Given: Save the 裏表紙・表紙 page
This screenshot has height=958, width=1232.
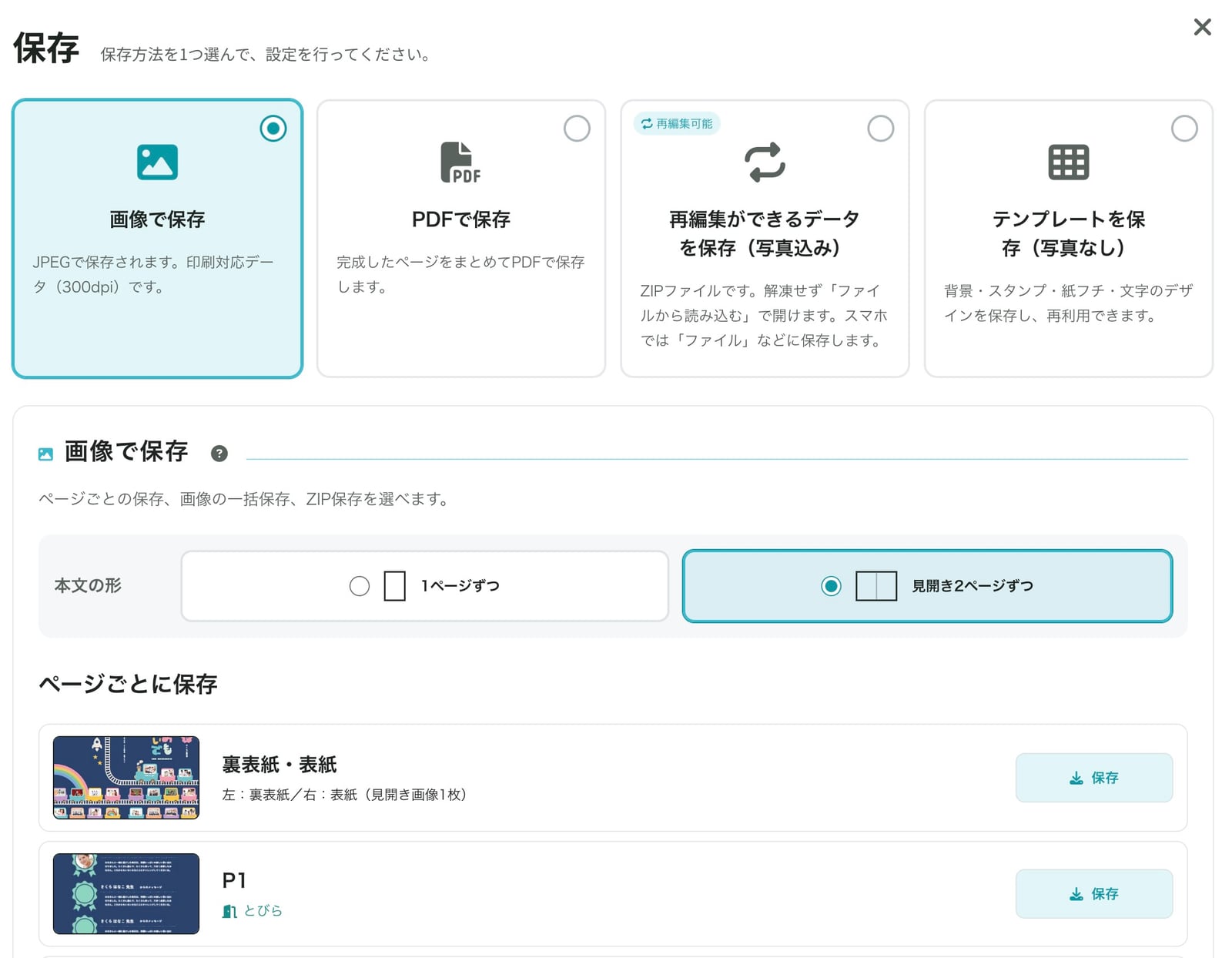Looking at the screenshot, I should pyautogui.click(x=1093, y=778).
